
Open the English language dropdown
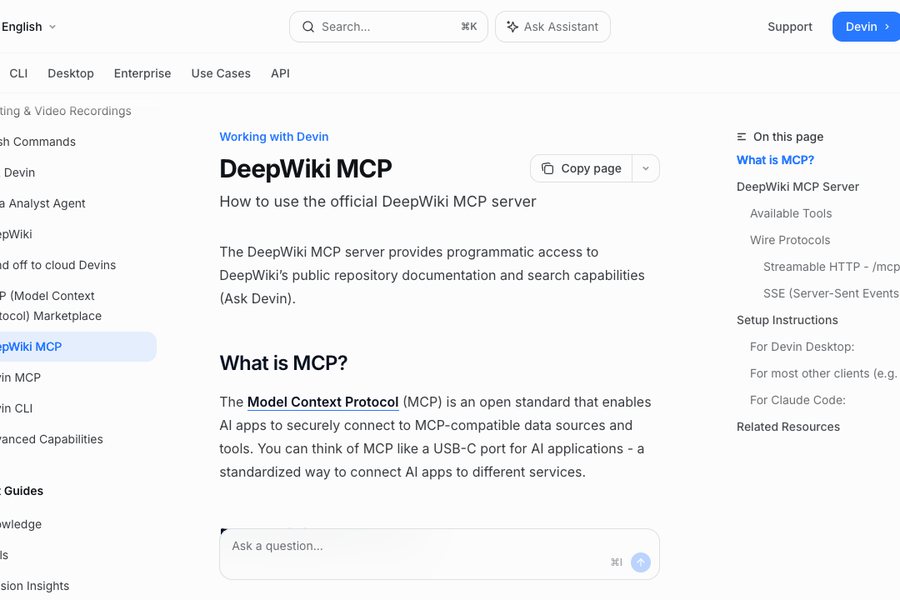coord(28,27)
